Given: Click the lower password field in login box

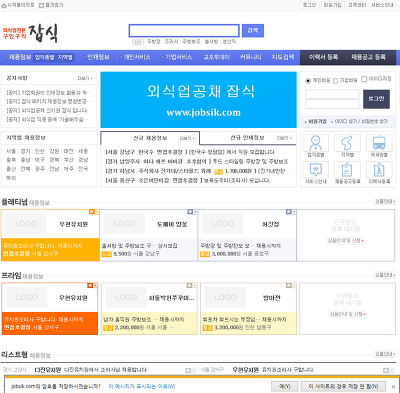Looking at the screenshot, I should [x=332, y=104].
